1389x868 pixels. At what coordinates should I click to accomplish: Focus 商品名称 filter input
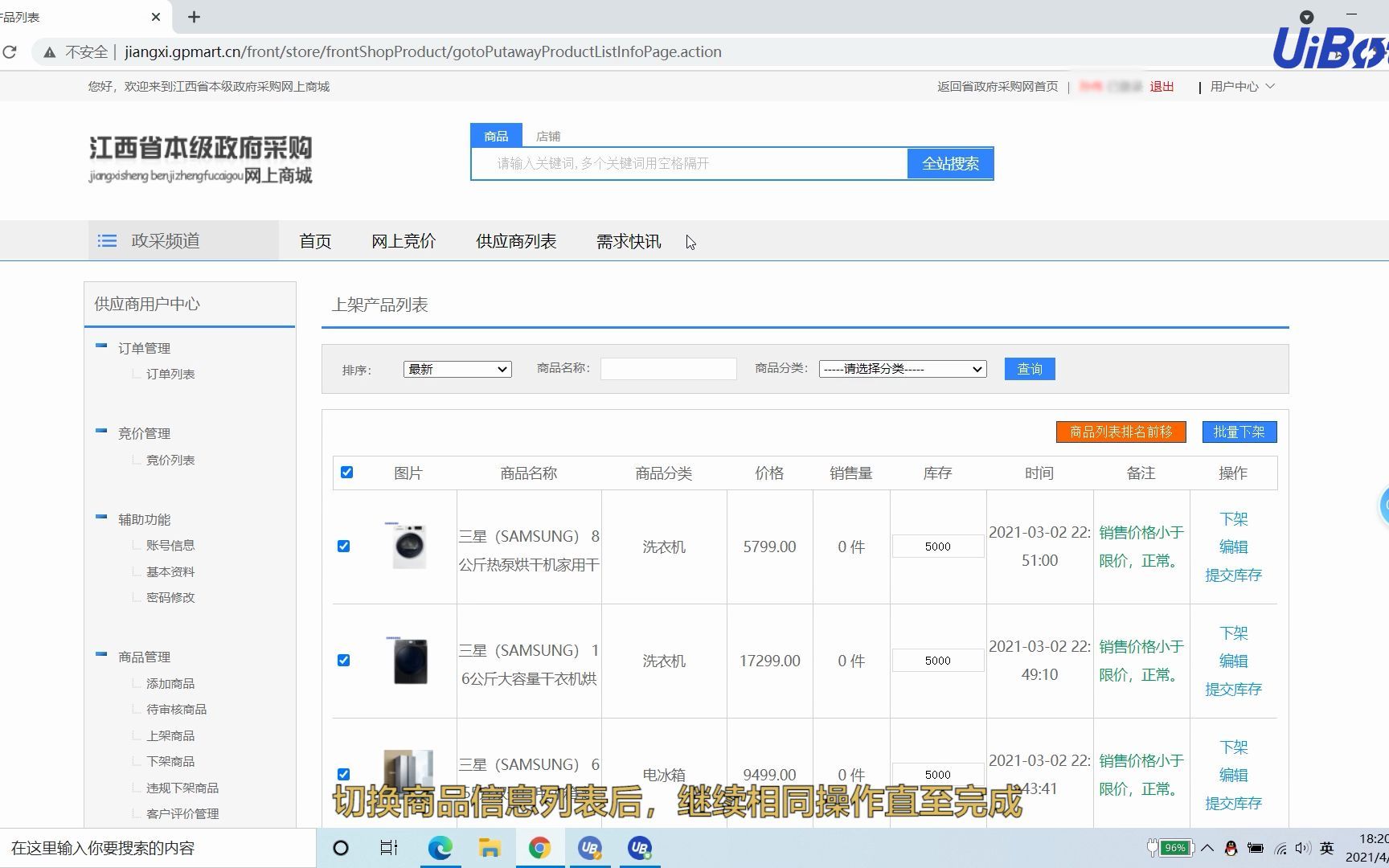669,369
